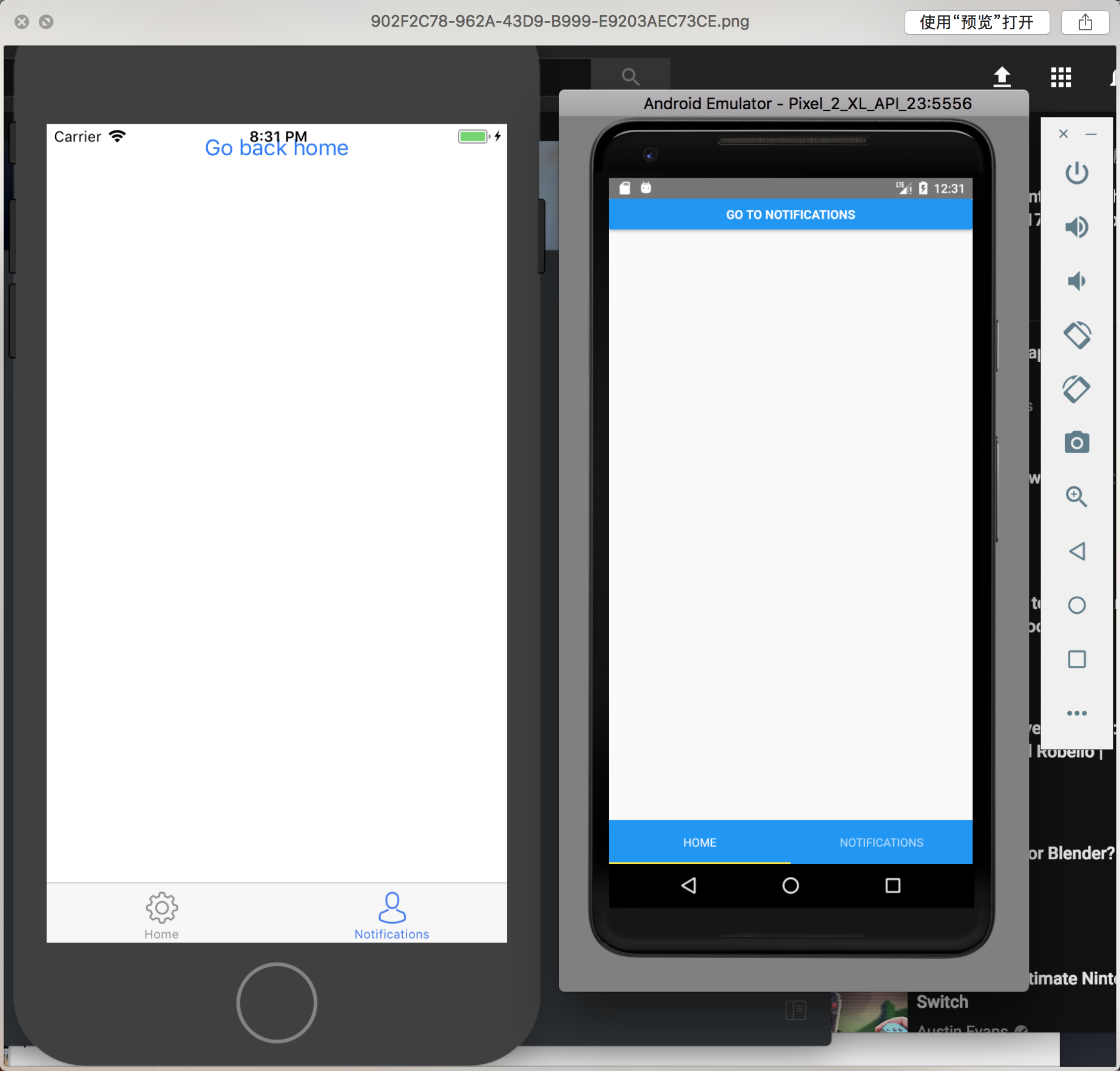
Task: Tap the GO TO NOTIFICATIONS button on Android
Action: tap(791, 215)
